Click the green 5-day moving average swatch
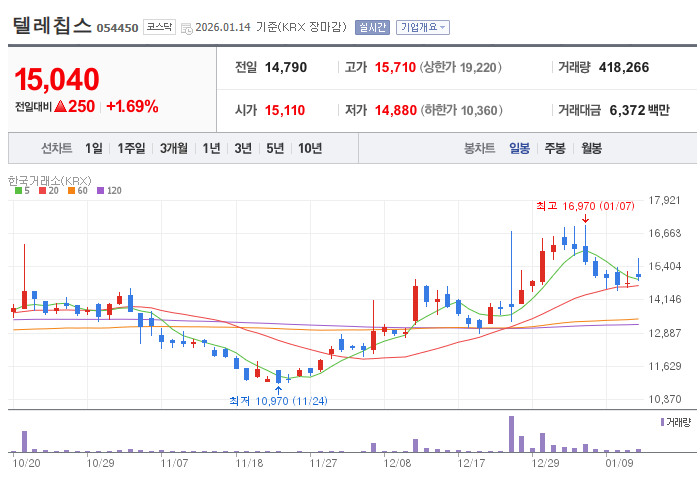697x478 pixels. point(19,190)
